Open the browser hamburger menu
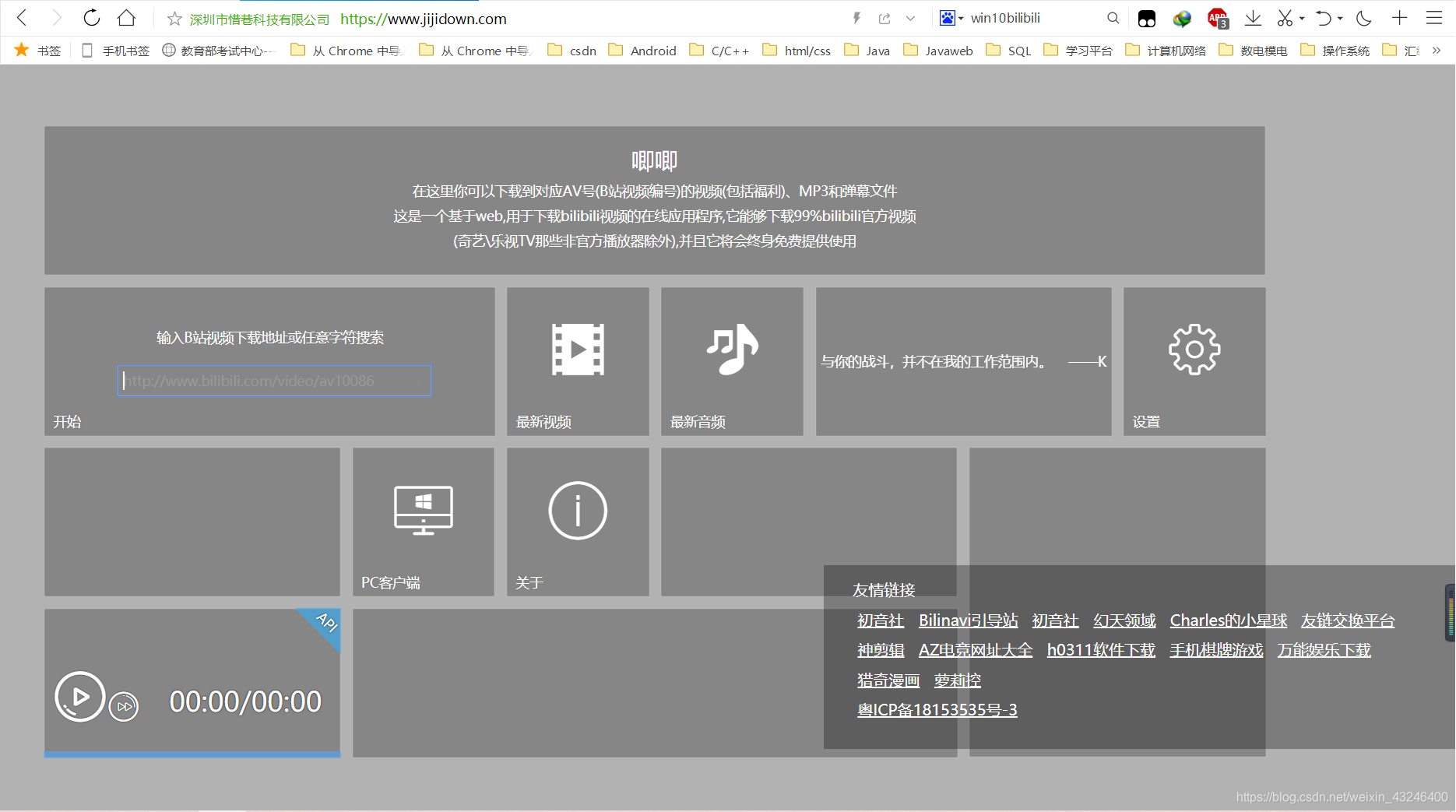 (x=1434, y=18)
